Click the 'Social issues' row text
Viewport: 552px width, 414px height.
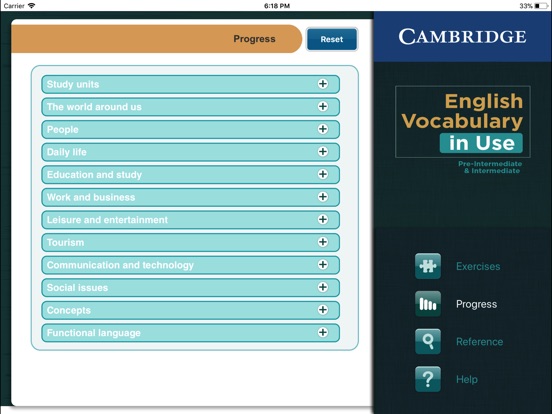point(77,288)
